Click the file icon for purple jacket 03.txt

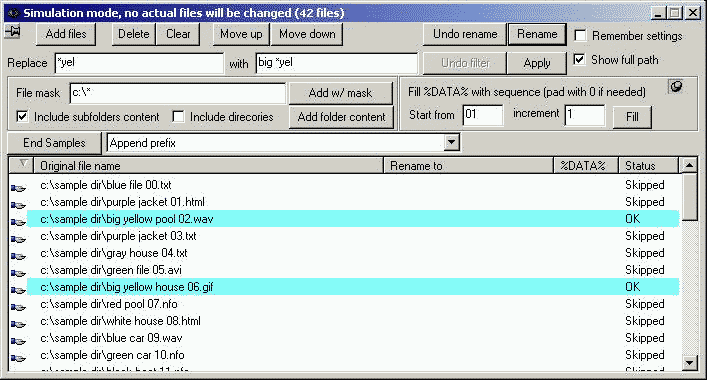click(x=18, y=239)
